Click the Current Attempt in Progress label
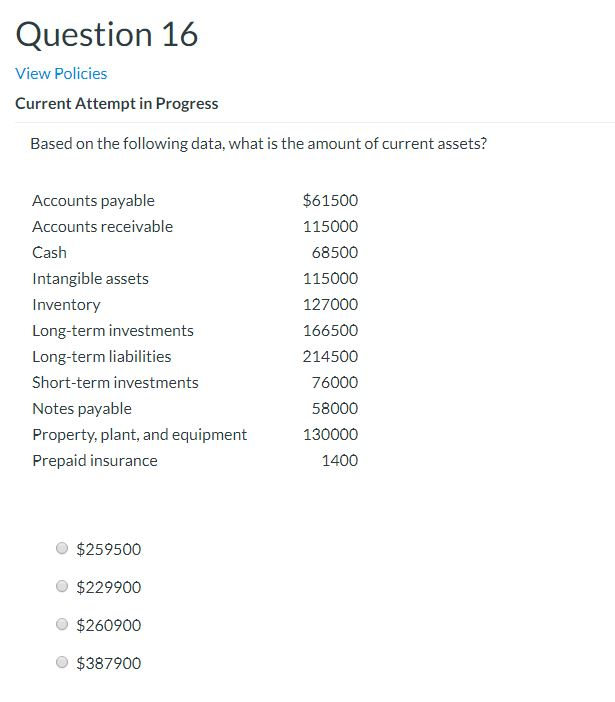The image size is (615, 702). point(117,103)
